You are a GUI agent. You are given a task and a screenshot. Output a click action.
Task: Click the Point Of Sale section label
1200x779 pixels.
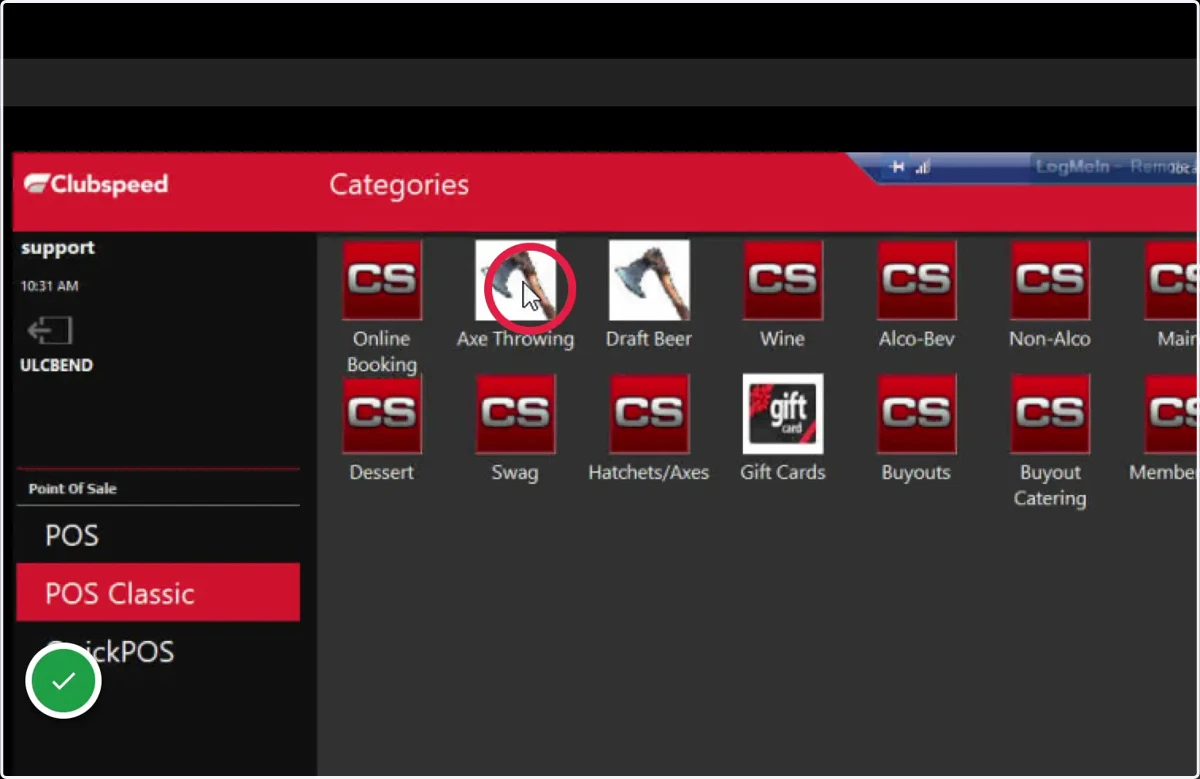(72, 489)
